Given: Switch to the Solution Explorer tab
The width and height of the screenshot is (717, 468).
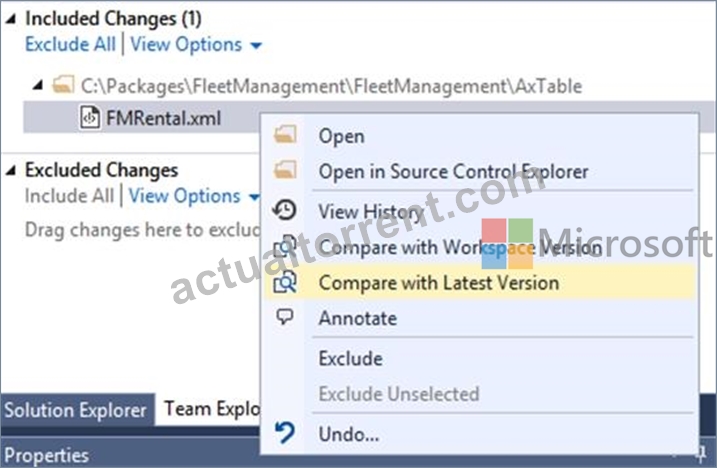Looking at the screenshot, I should coord(76,410).
